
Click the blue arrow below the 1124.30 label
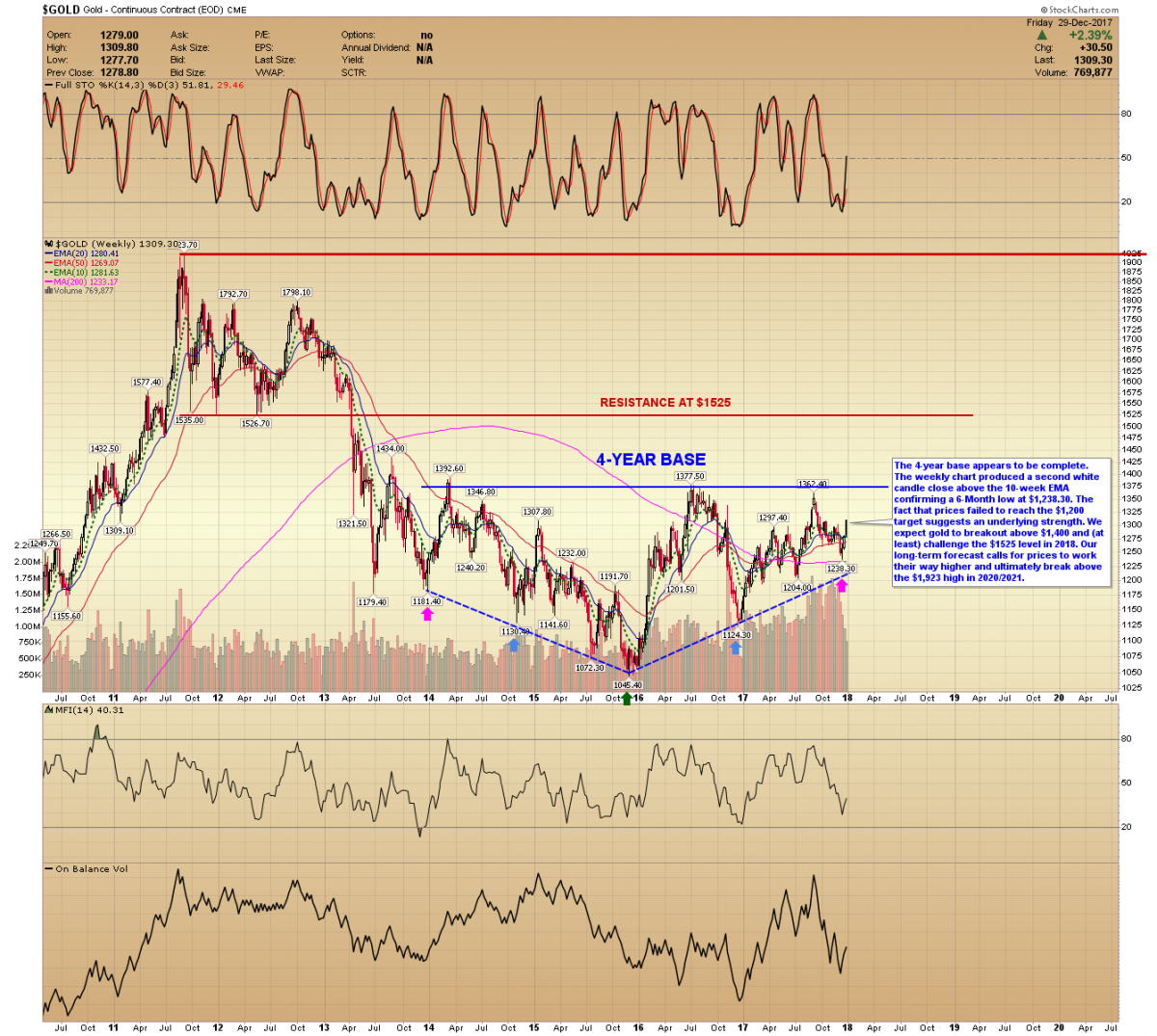(x=736, y=649)
